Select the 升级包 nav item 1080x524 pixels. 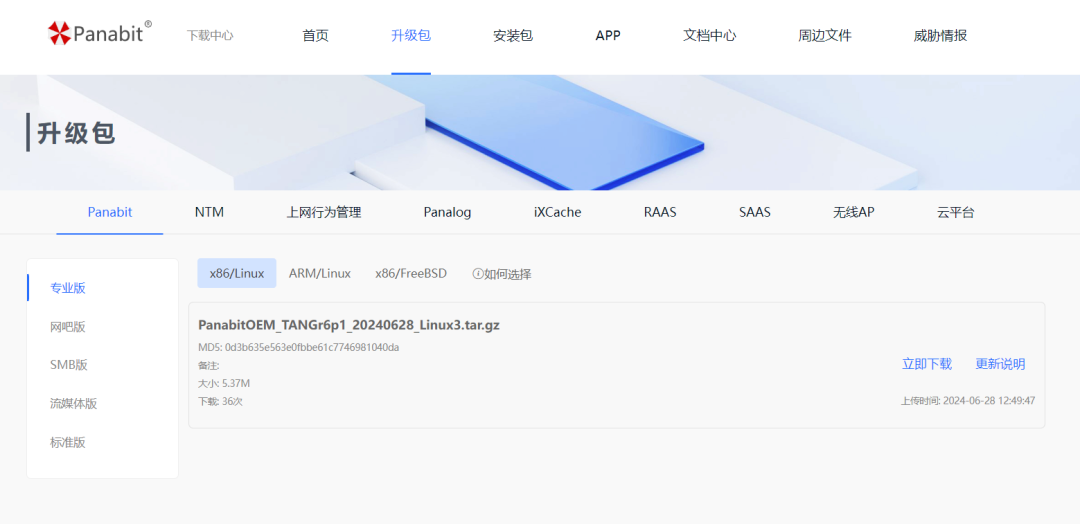point(411,36)
